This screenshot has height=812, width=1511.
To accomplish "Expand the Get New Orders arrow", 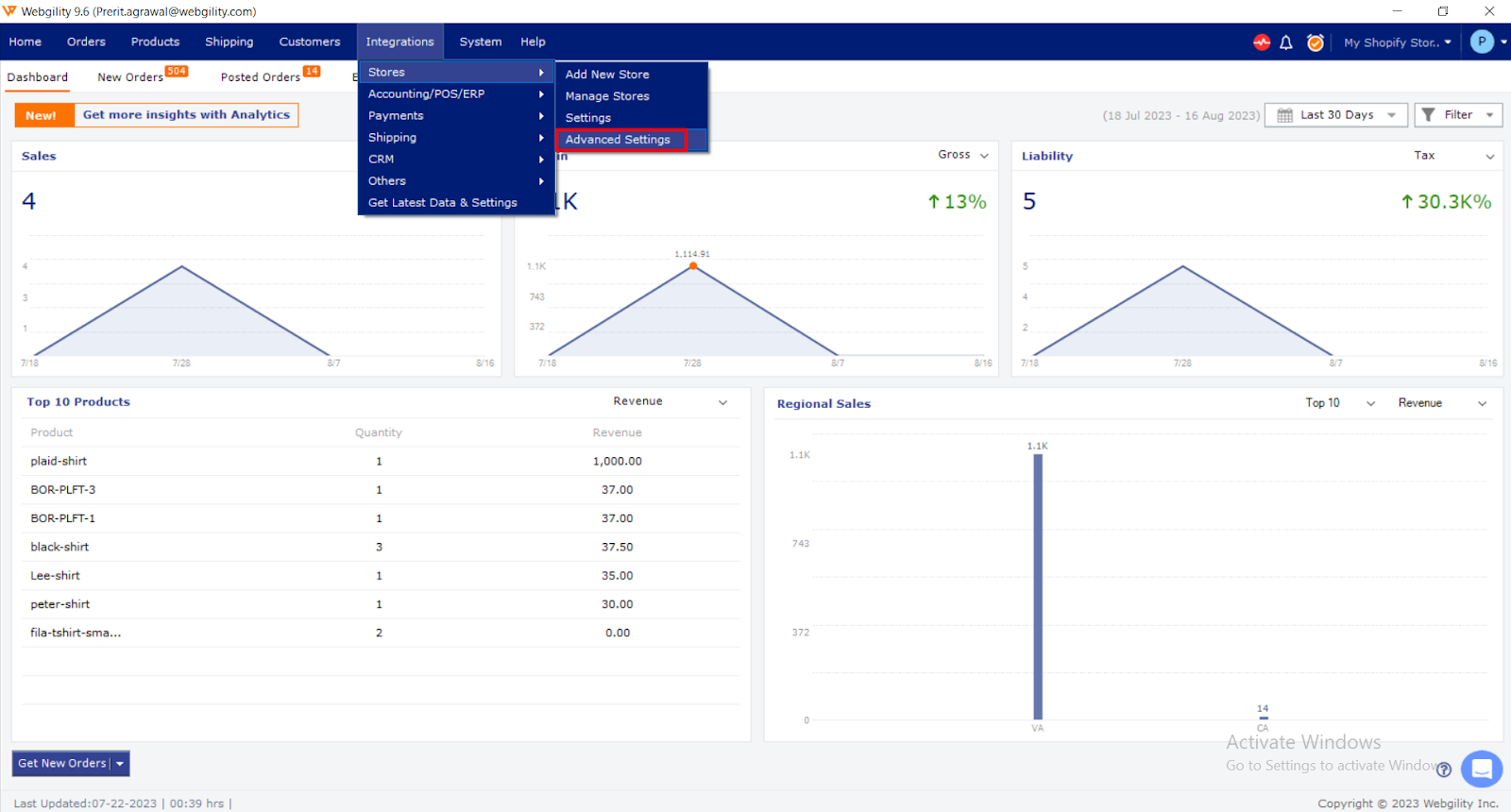I will (x=120, y=764).
